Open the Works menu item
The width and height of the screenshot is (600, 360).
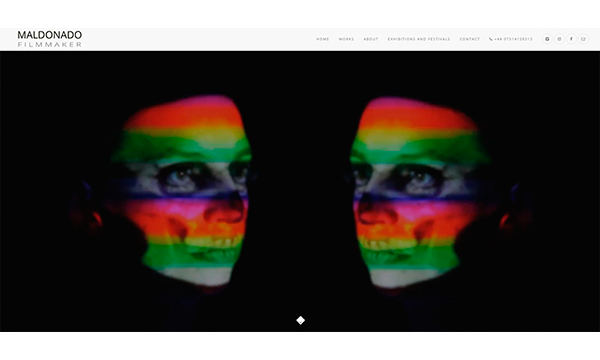346,39
